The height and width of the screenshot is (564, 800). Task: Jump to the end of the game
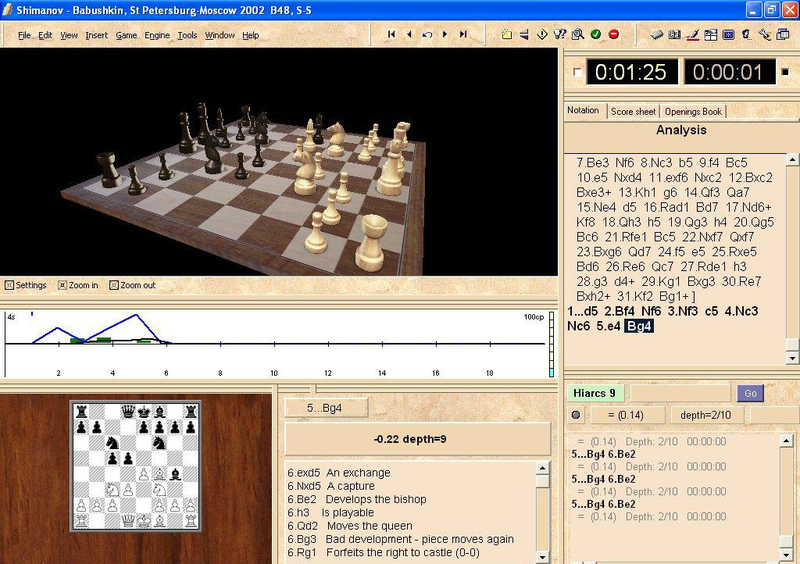pyautogui.click(x=463, y=35)
